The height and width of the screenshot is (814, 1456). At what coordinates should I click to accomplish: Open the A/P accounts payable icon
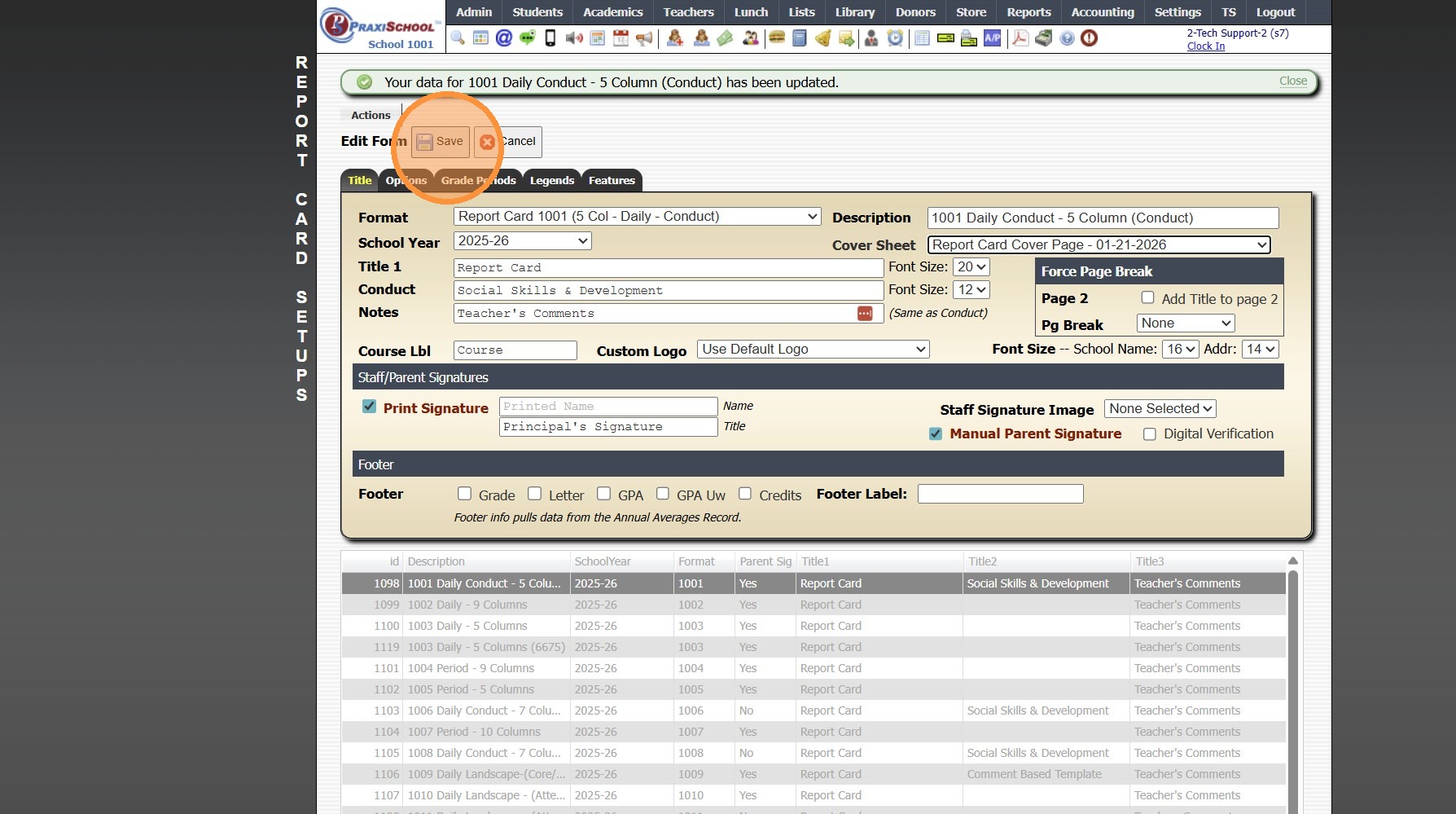[992, 38]
